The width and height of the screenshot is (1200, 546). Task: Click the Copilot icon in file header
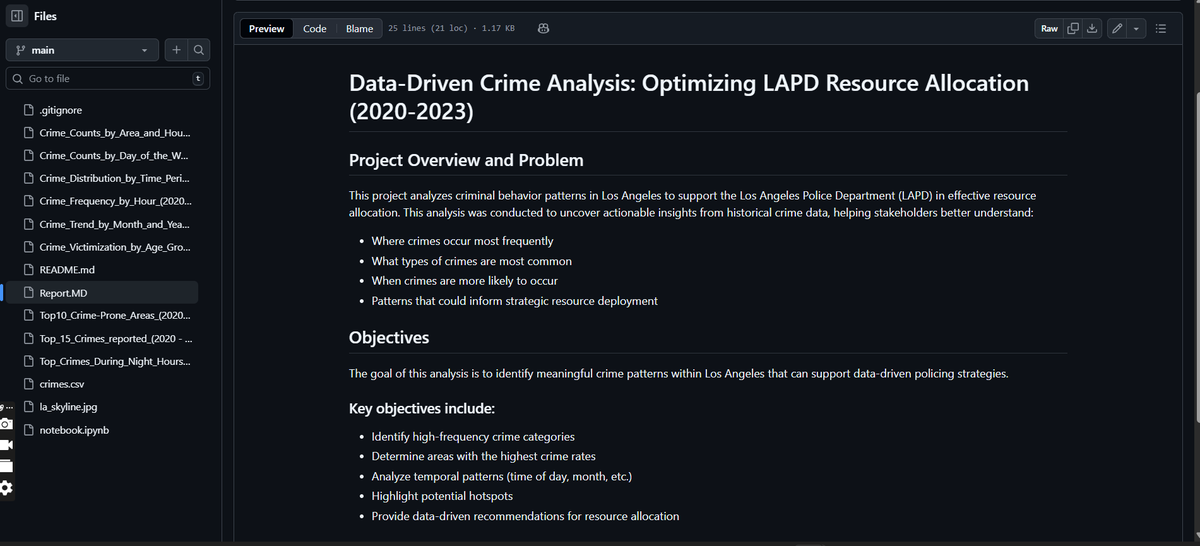(x=543, y=29)
